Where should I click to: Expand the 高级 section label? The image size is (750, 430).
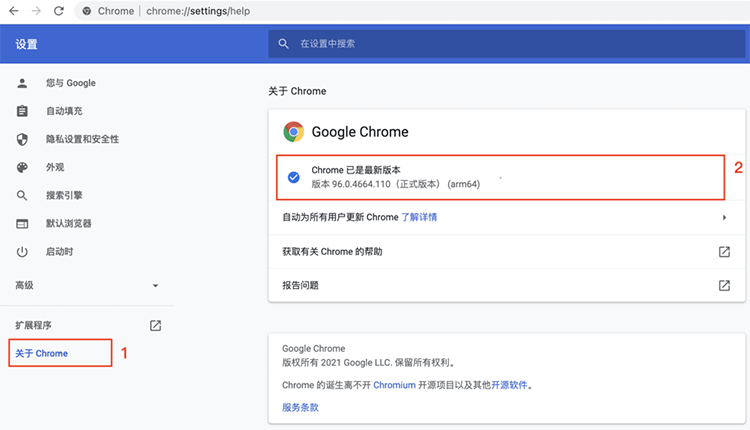click(24, 286)
